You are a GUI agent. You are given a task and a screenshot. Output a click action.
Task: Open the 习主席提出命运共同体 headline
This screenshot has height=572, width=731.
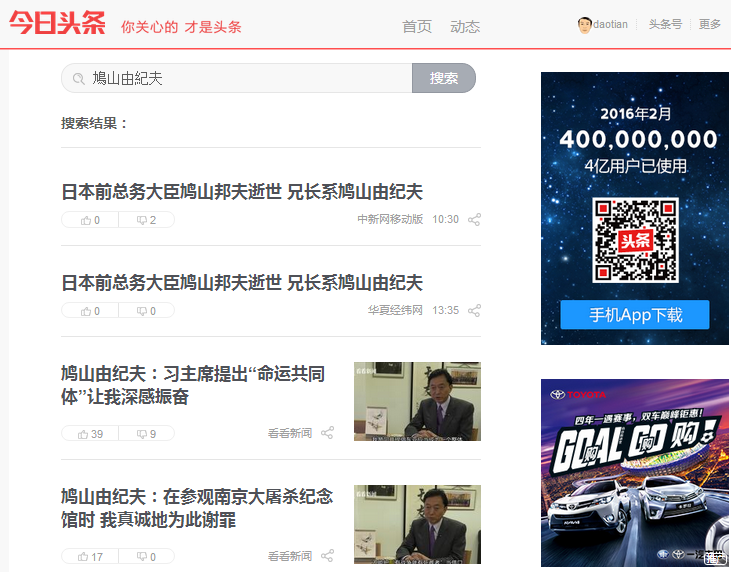point(193,386)
